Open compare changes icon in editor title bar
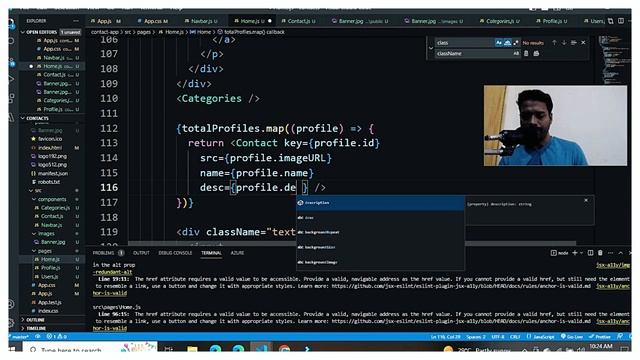The image size is (640, 360). [x=611, y=21]
